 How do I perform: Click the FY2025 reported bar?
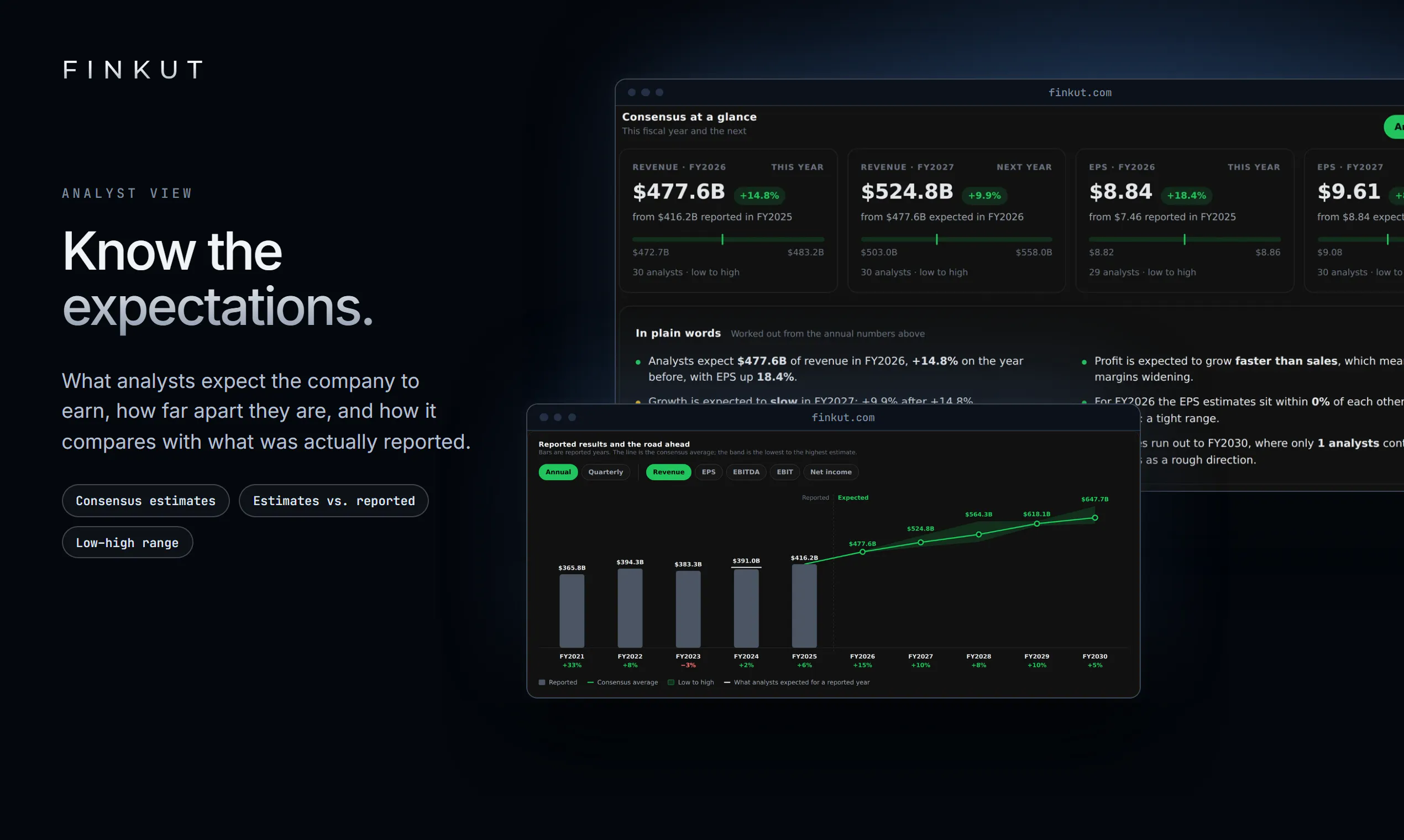tap(804, 606)
